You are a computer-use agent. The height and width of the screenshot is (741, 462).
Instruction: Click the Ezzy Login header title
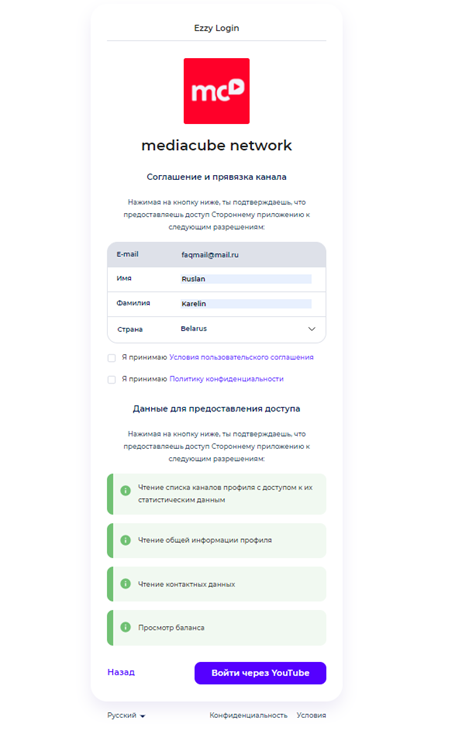pos(216,28)
